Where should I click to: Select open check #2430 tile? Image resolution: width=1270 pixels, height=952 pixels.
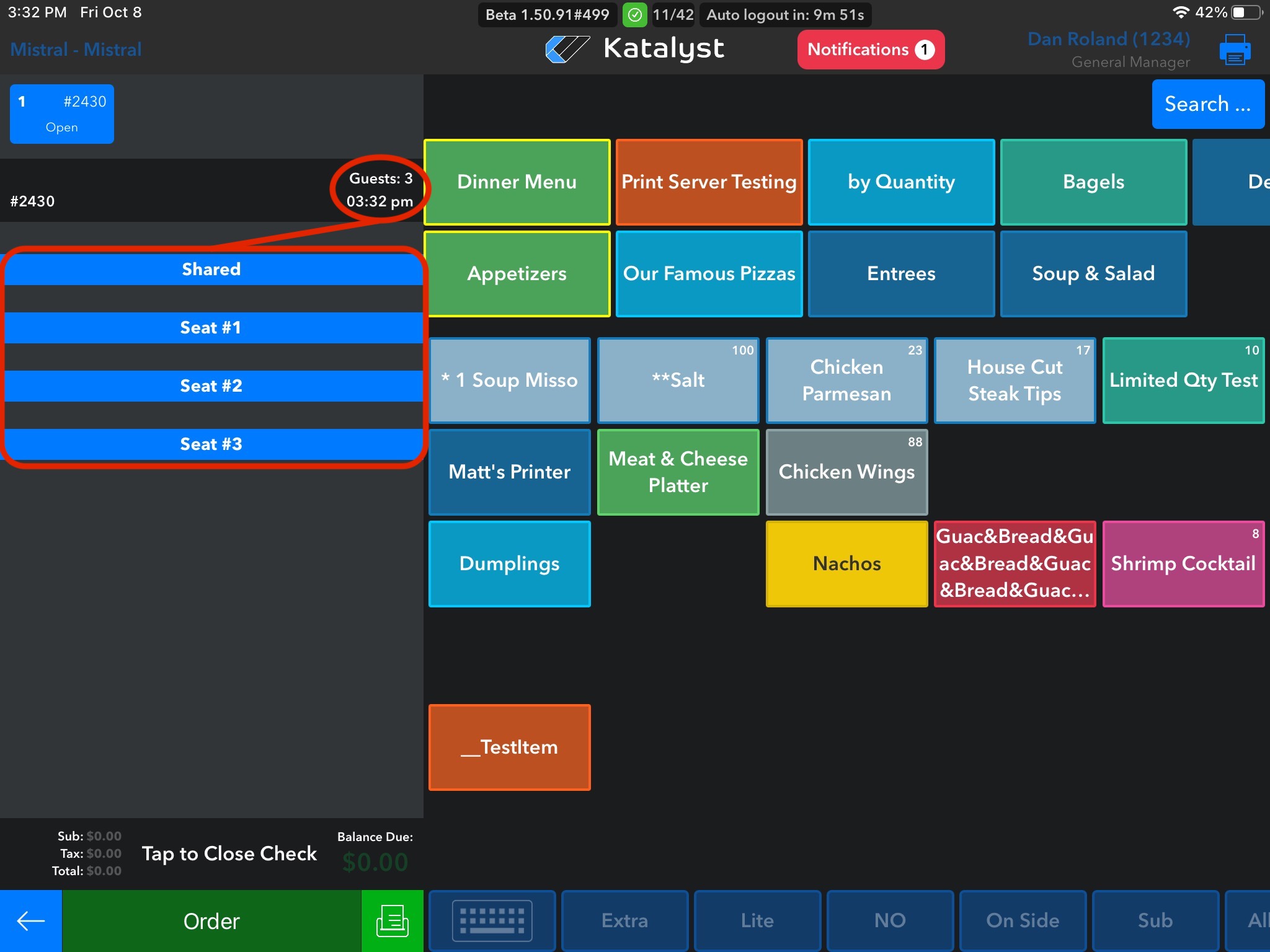[x=62, y=114]
